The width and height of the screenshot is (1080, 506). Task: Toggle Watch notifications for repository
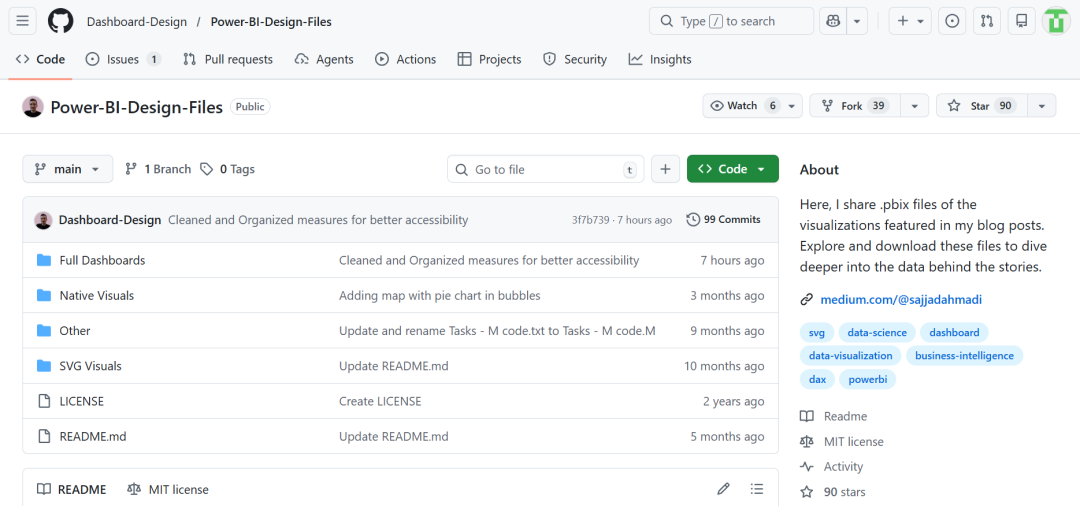tap(742, 106)
